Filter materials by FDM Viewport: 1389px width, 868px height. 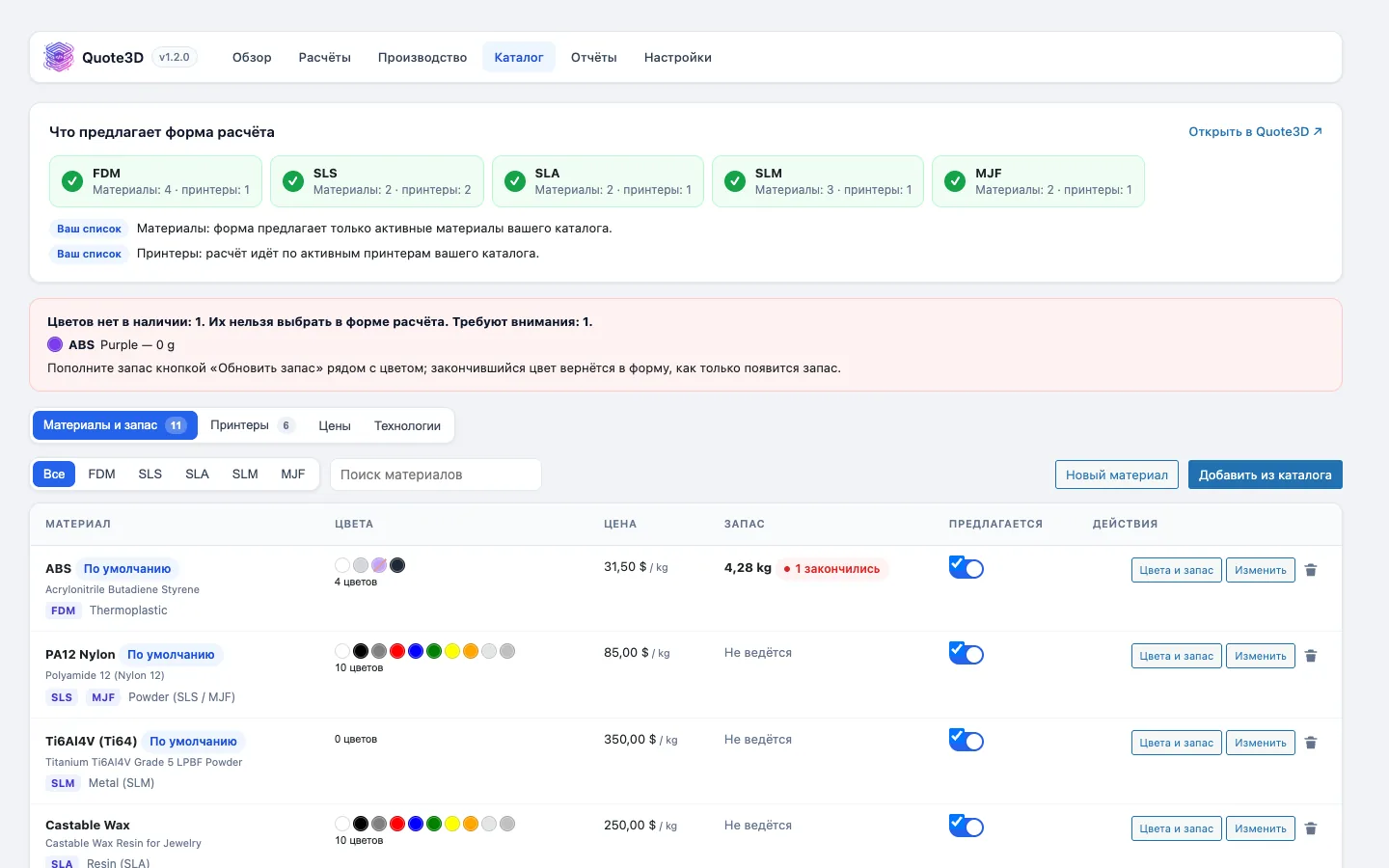coord(101,474)
